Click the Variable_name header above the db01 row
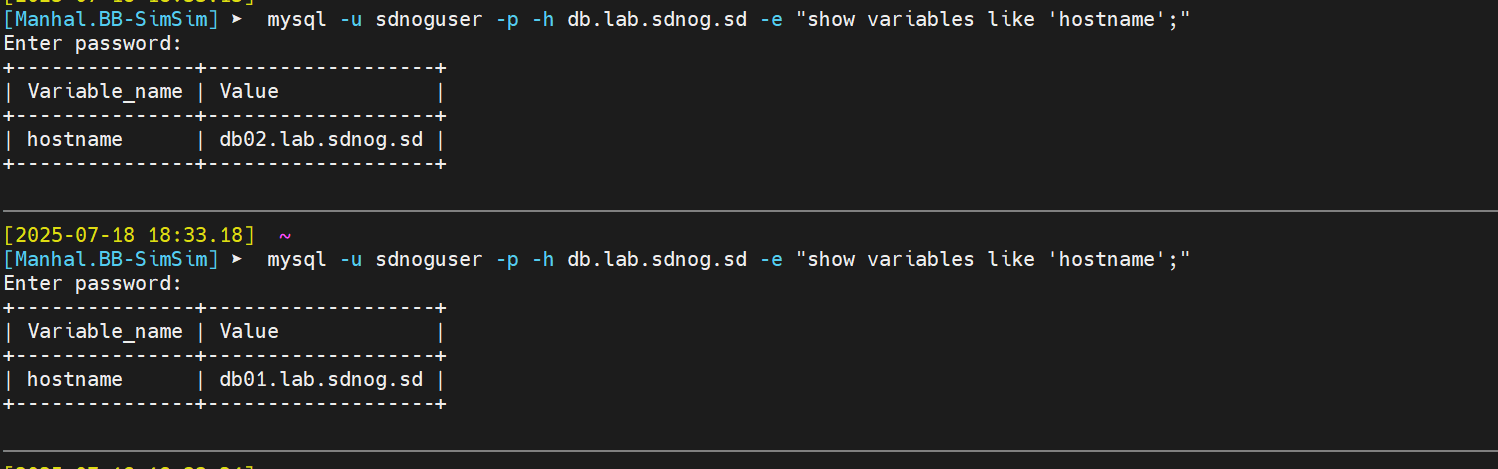The image size is (1498, 469). coord(105,331)
